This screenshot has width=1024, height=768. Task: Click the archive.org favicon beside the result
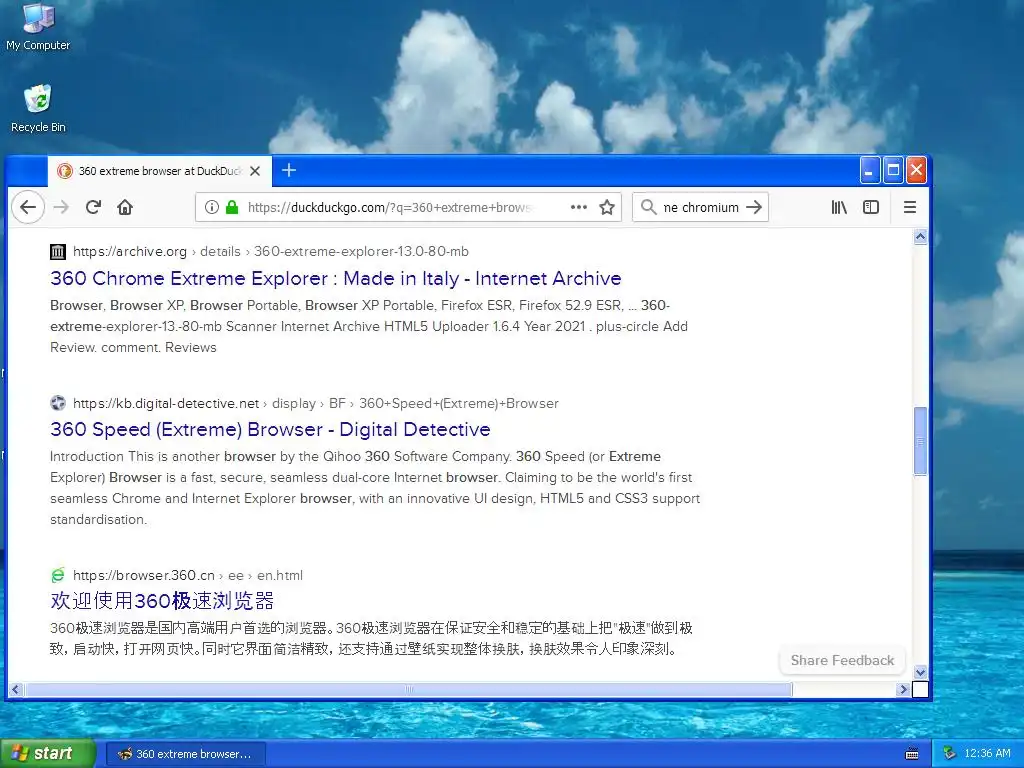click(58, 251)
